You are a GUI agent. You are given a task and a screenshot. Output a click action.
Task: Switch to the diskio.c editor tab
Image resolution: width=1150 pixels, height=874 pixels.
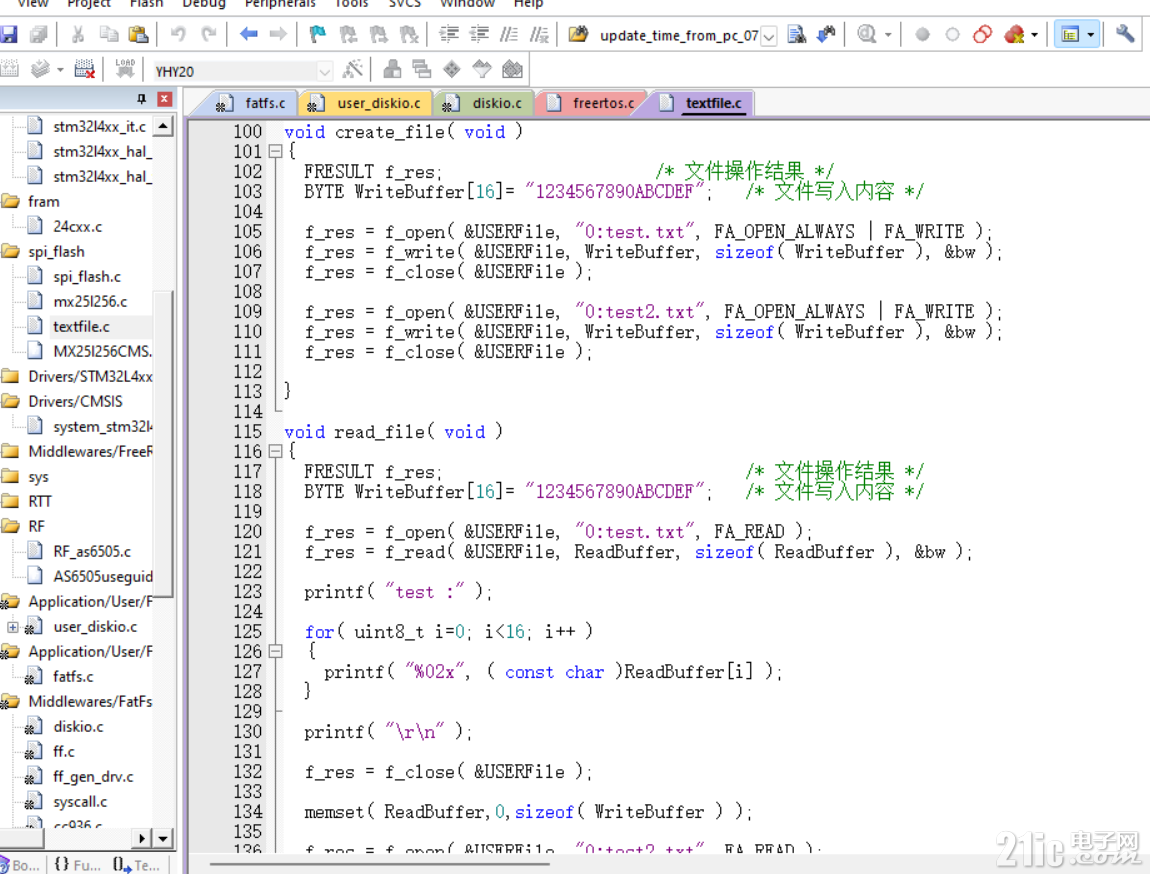(483, 103)
